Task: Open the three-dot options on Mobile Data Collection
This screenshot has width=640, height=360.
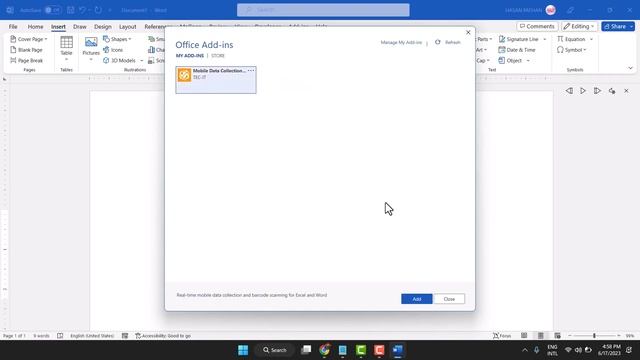Action: point(251,71)
